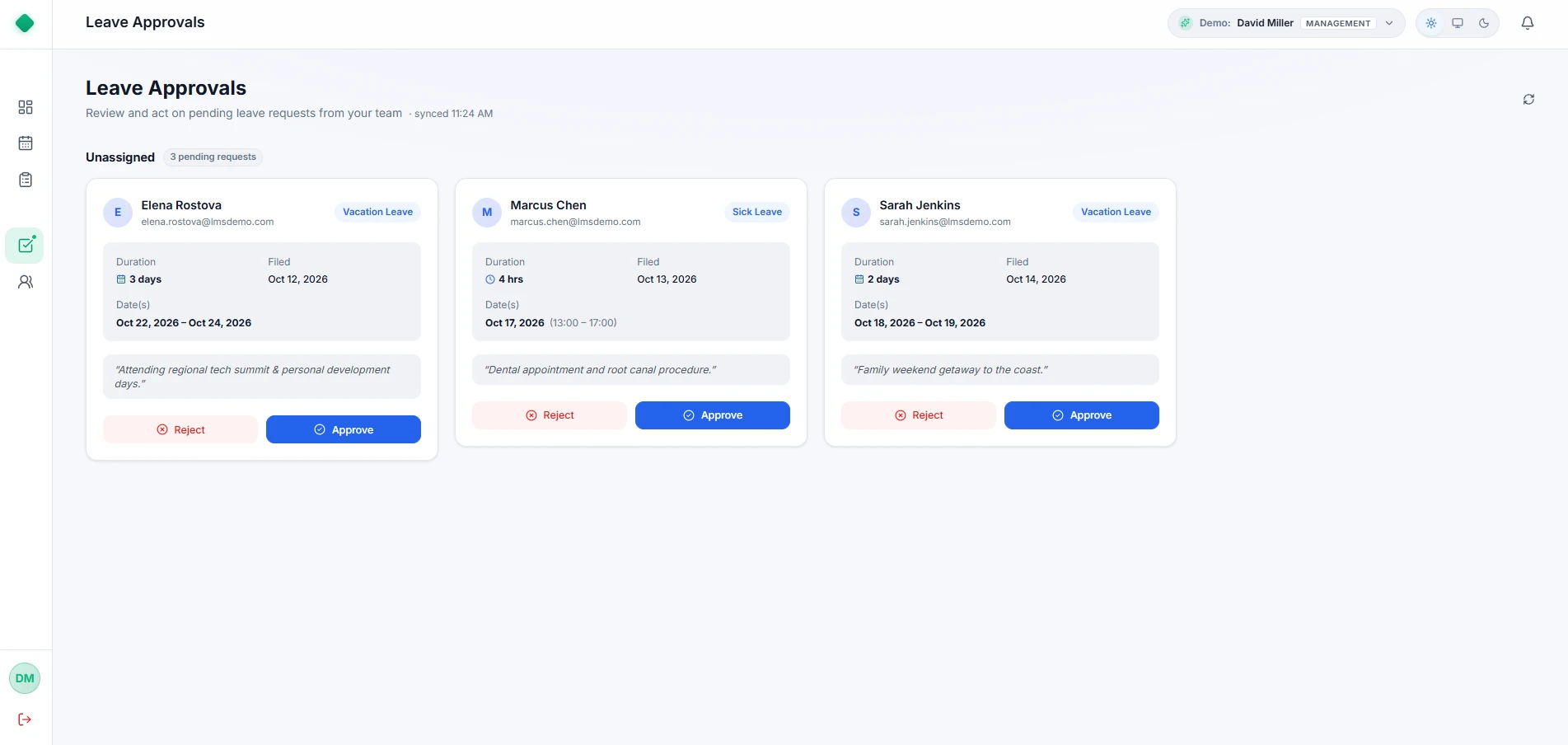Click the 'synced 11:24 AM' status text
The height and width of the screenshot is (745, 1568).
click(453, 114)
